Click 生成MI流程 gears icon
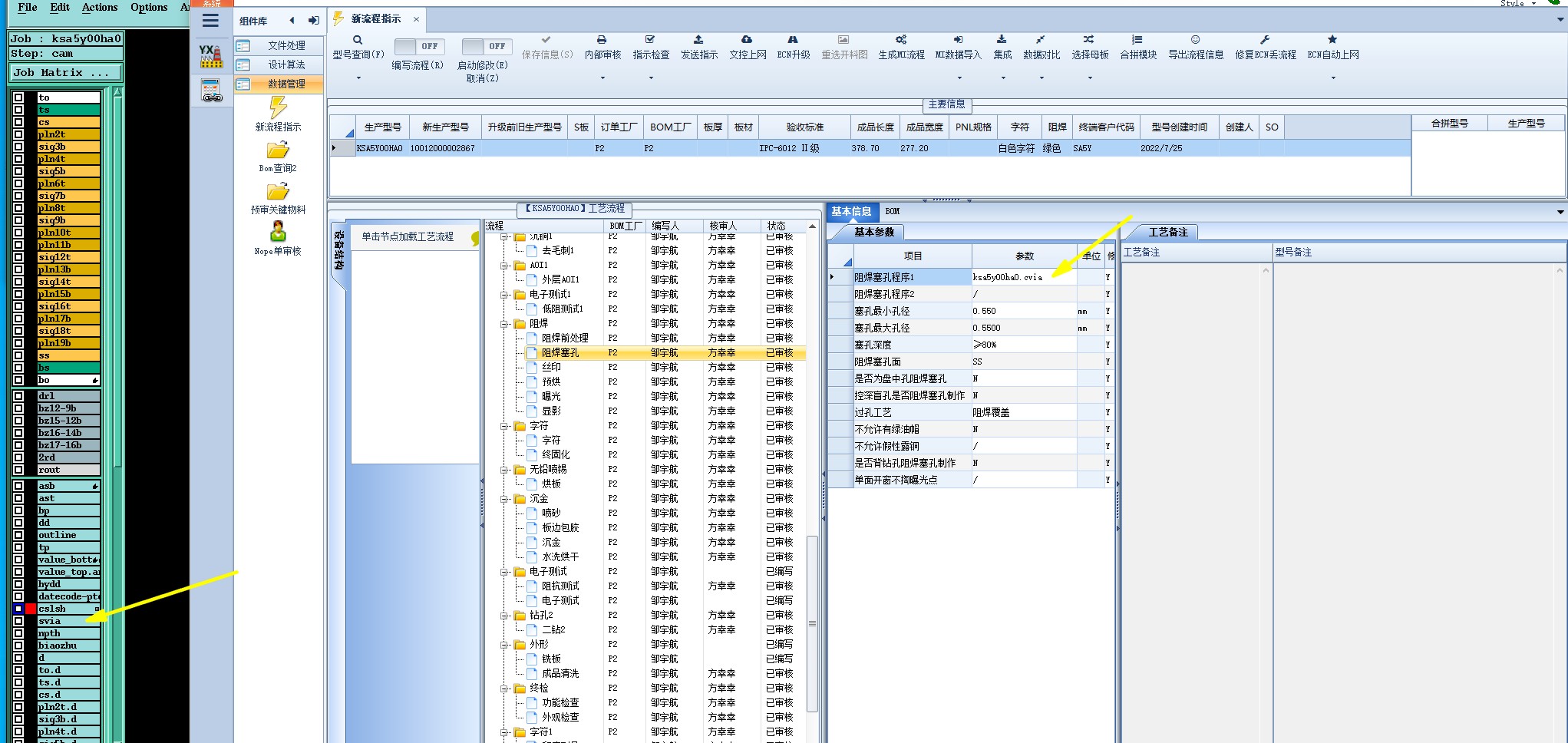Image resolution: width=1568 pixels, height=743 pixels. pos(901,47)
